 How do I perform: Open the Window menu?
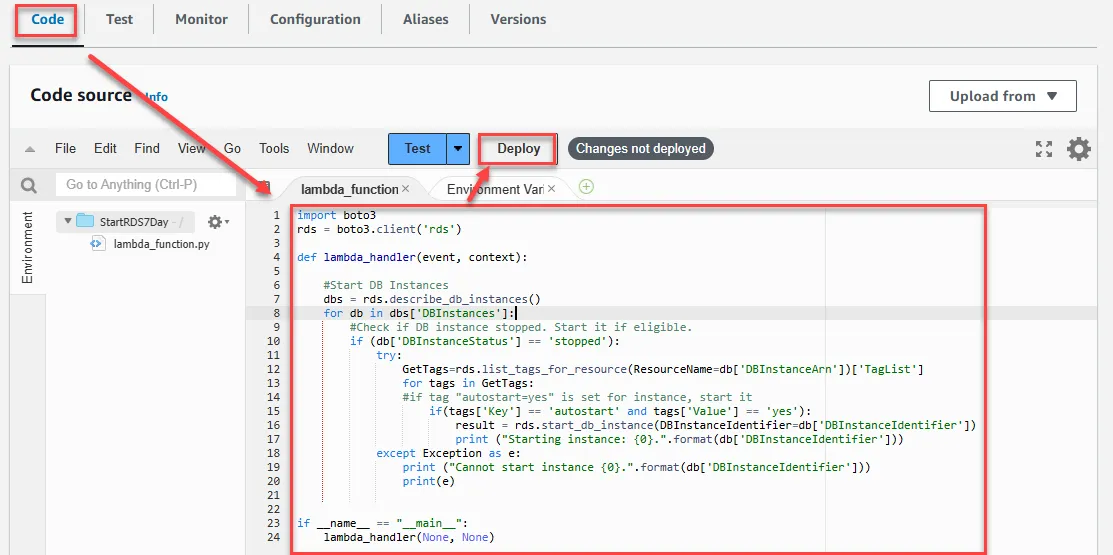[x=330, y=148]
